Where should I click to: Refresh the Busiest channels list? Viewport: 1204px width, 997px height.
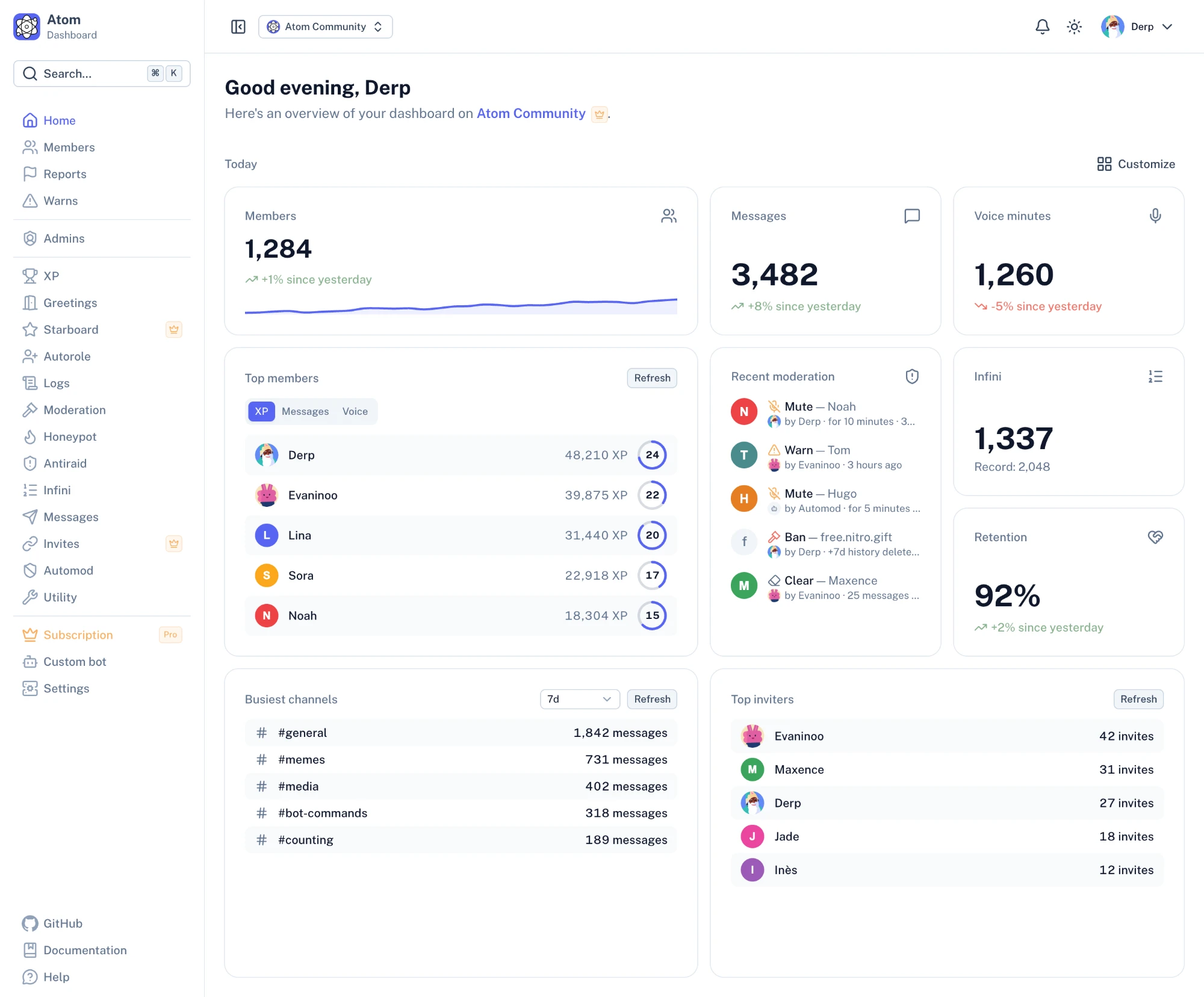coord(652,699)
